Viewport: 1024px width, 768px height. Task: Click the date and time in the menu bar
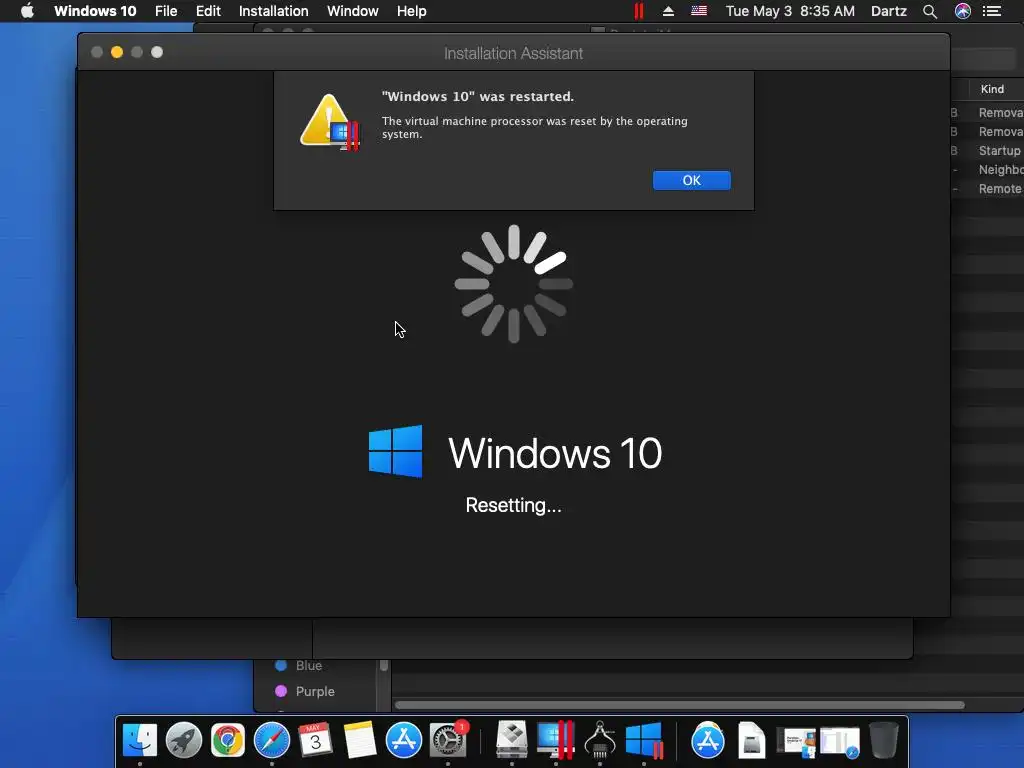point(790,11)
